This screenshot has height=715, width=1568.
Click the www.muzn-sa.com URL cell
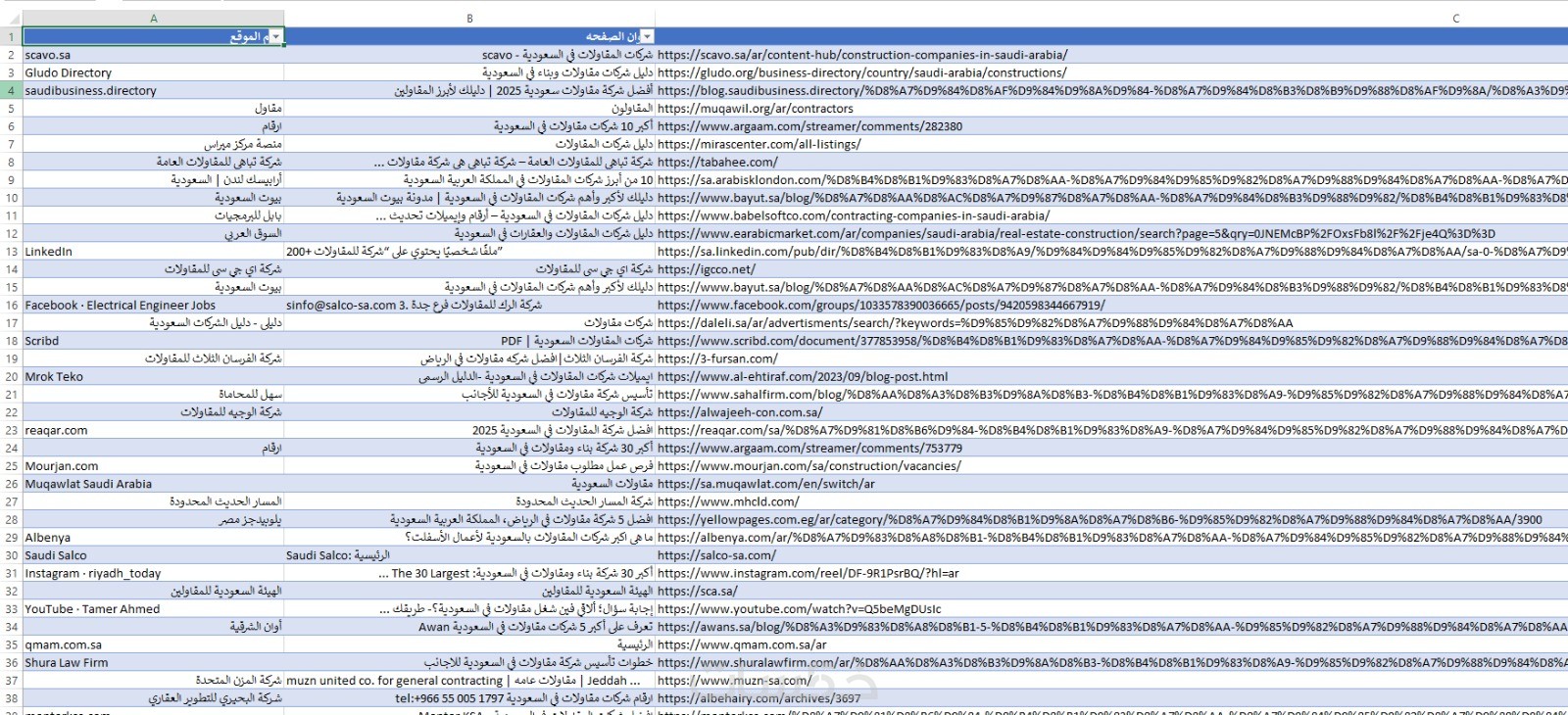[x=734, y=681]
